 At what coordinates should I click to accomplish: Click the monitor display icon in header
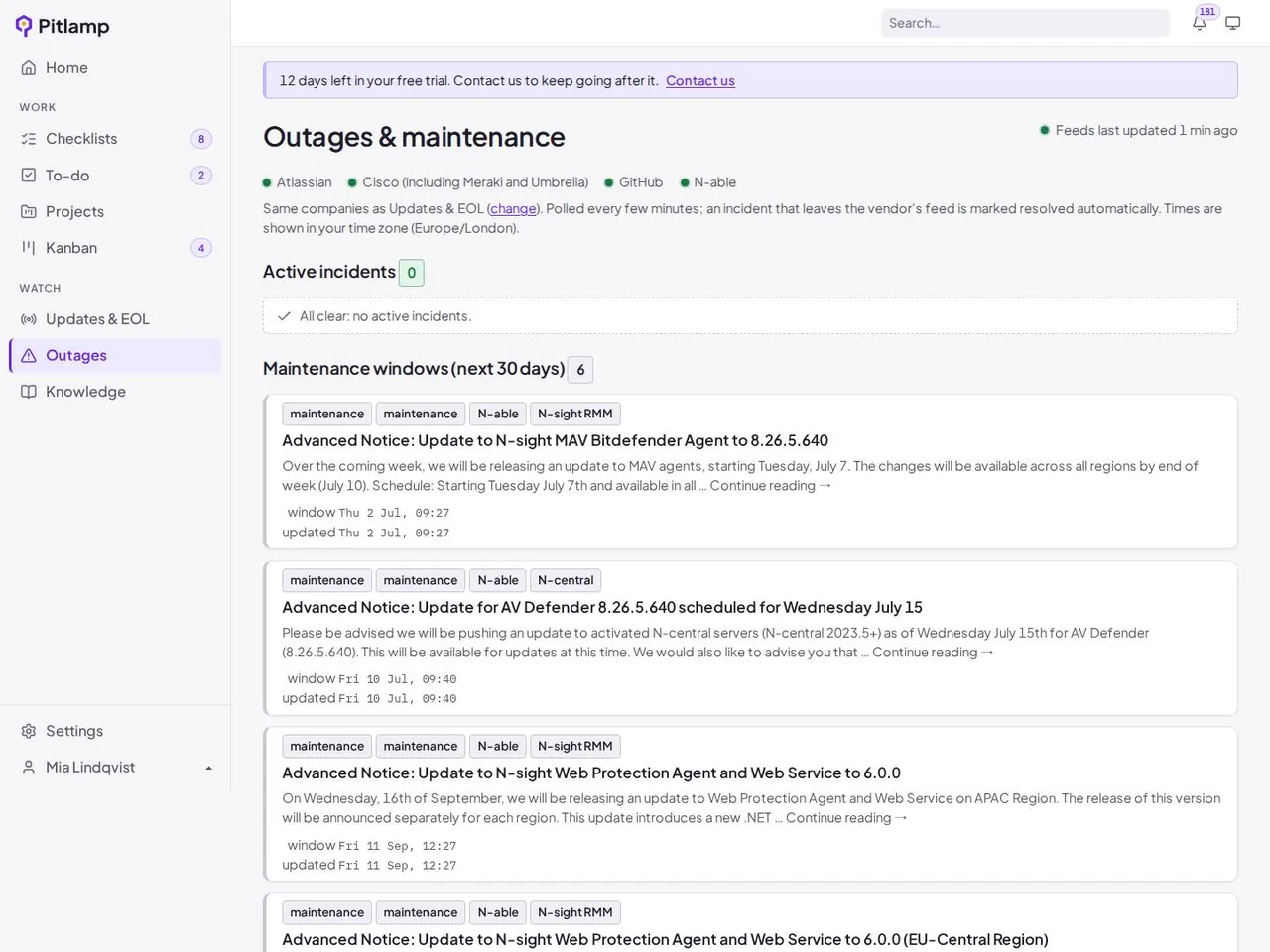(1233, 23)
